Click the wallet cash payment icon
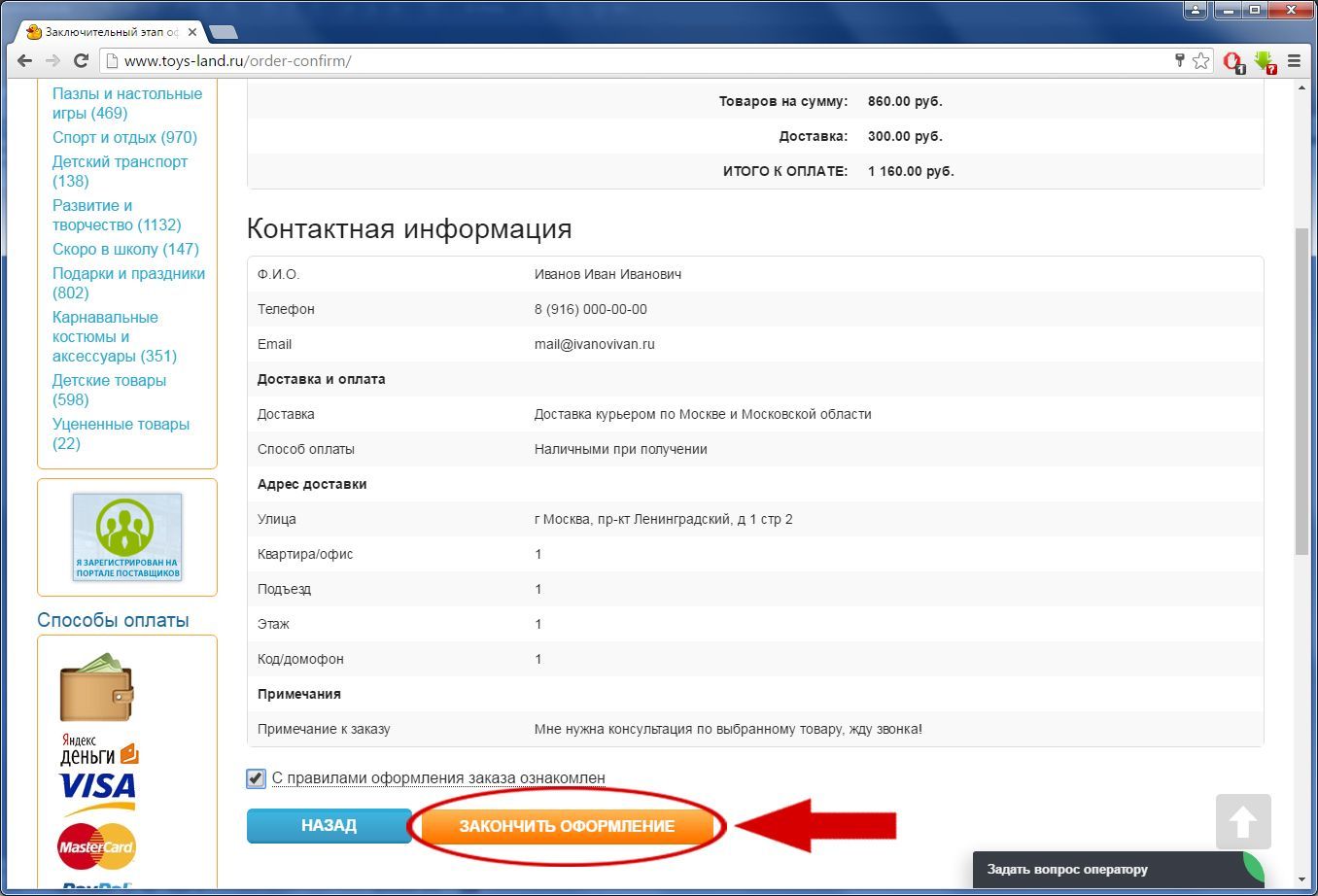This screenshot has width=1318, height=896. (96, 687)
